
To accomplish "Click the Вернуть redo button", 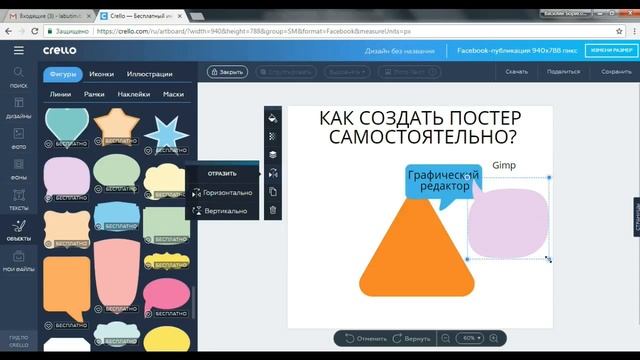I will (412, 338).
